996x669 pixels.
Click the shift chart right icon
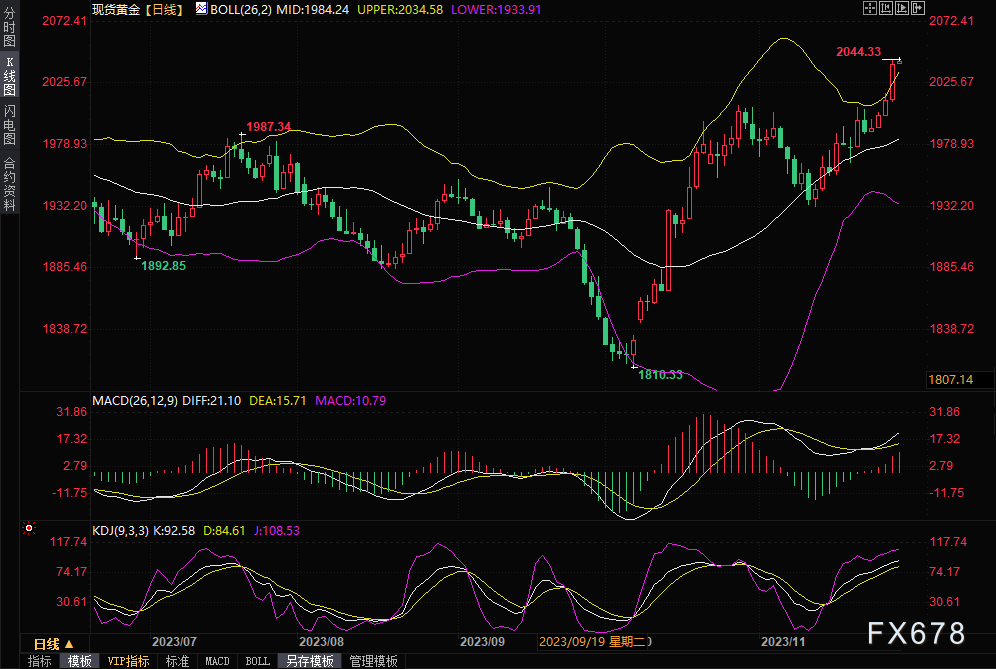click(902, 8)
